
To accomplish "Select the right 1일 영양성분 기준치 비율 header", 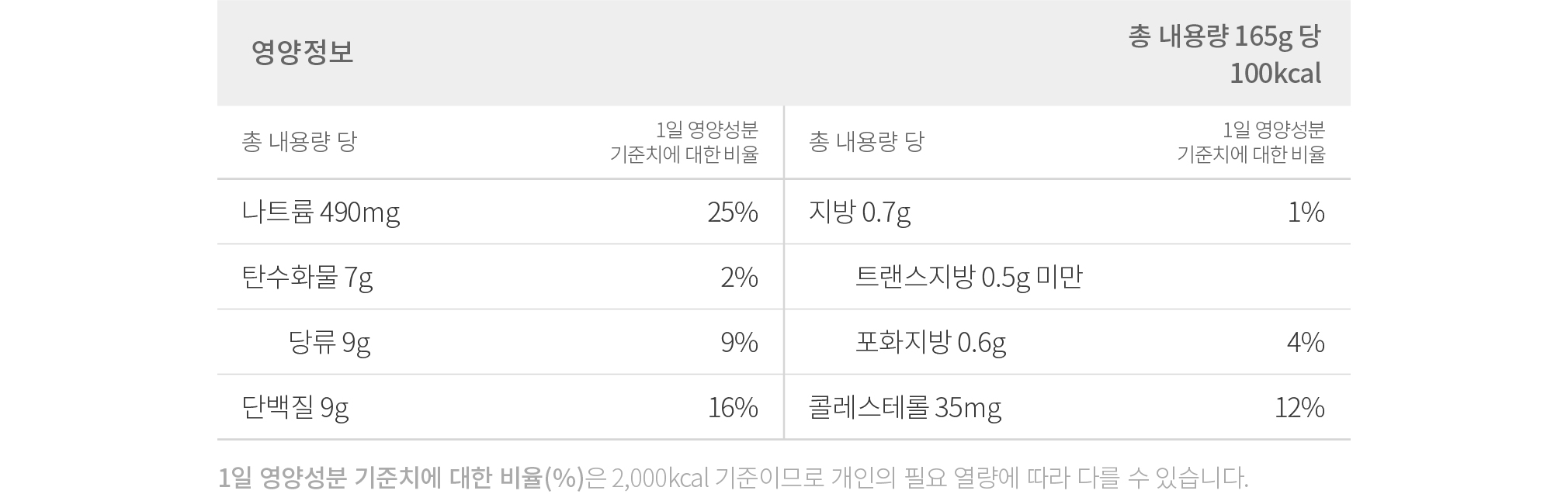I will tap(1251, 142).
